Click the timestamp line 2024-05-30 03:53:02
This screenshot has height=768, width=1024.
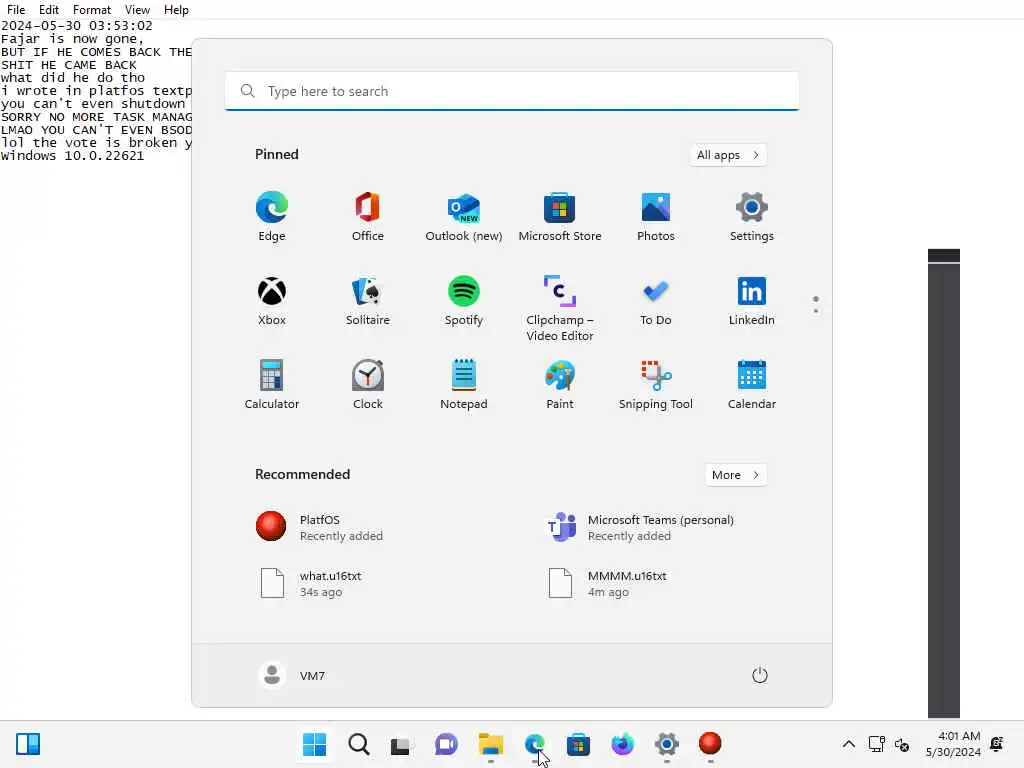tap(76, 25)
